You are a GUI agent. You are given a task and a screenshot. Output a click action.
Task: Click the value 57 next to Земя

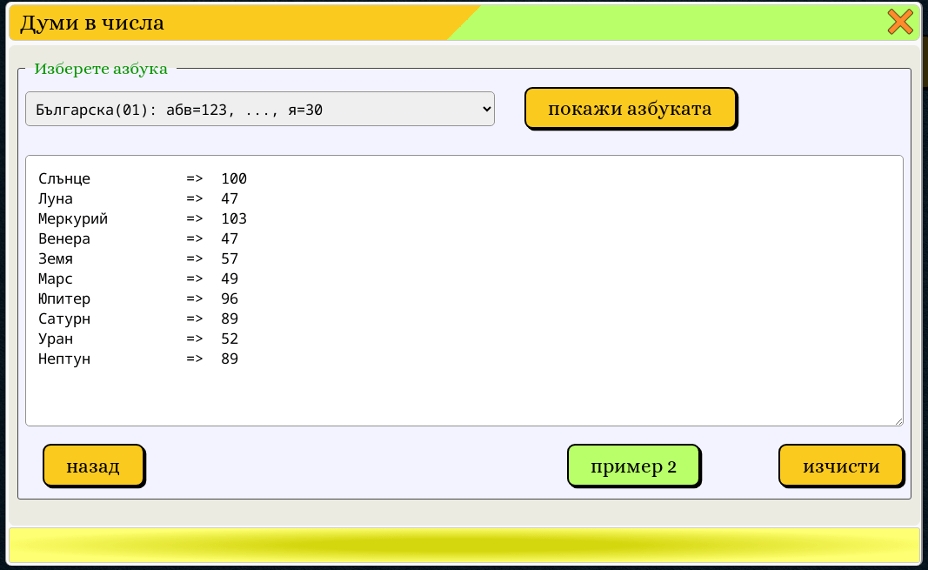(229, 259)
